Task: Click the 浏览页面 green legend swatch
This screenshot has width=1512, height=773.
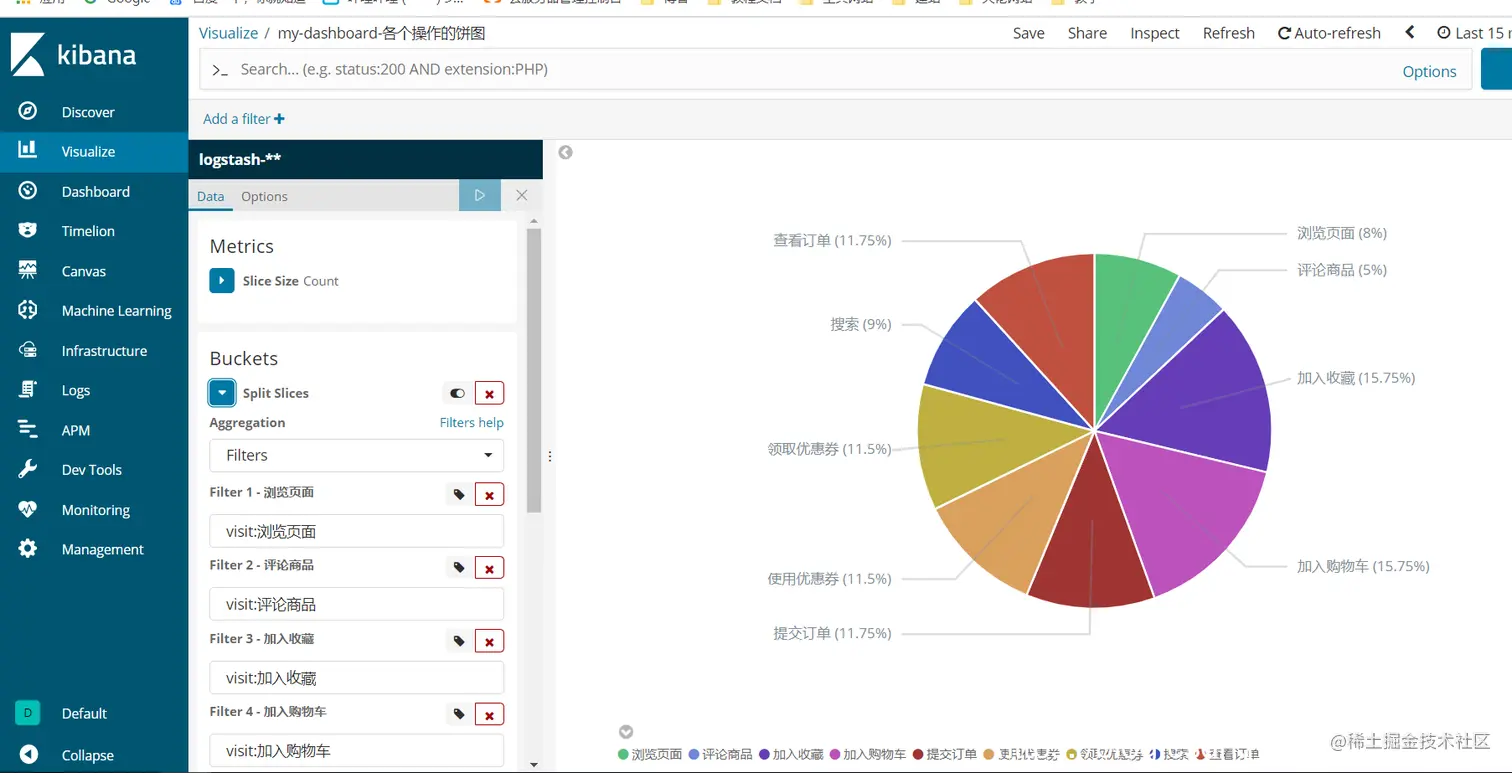Action: coord(624,754)
